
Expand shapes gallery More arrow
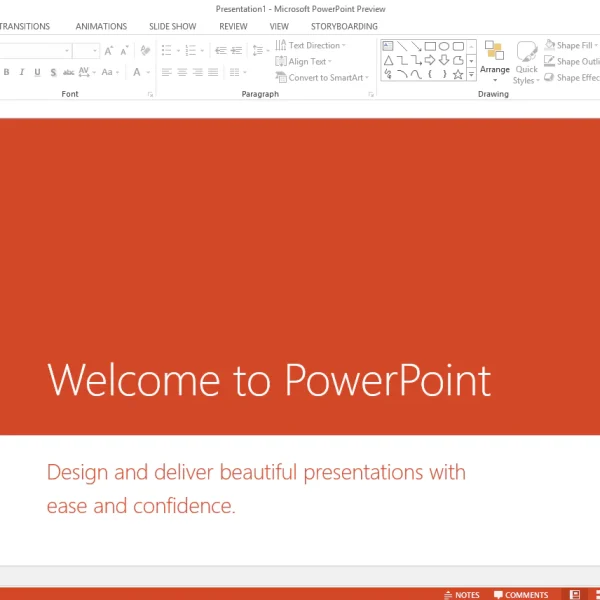click(x=471, y=75)
